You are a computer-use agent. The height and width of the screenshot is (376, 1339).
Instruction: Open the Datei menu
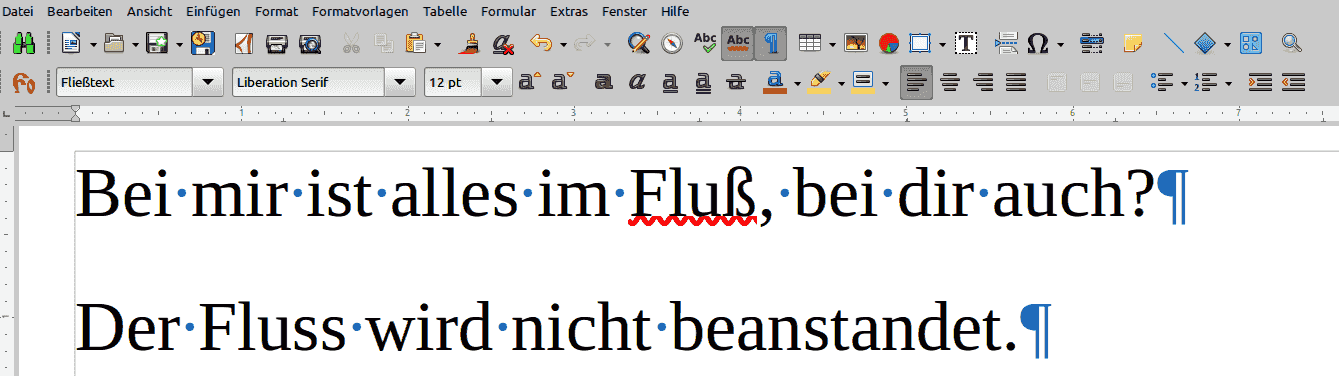[x=19, y=11]
